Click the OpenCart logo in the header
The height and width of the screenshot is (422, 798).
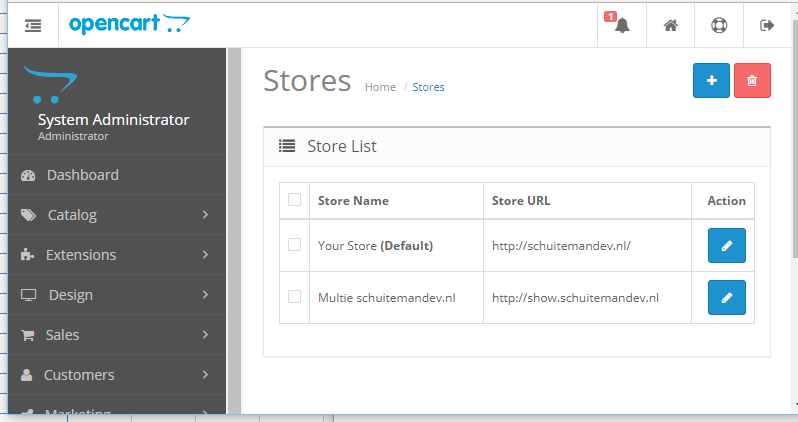point(129,24)
